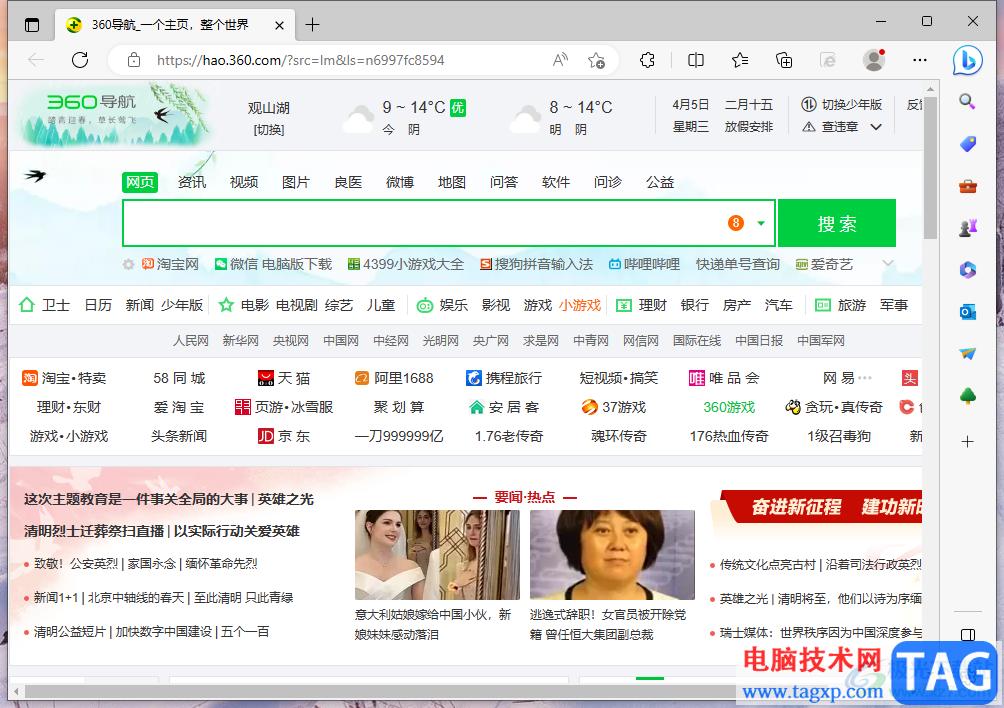
Task: Open the tab actions menu icon
Action: pos(31,25)
